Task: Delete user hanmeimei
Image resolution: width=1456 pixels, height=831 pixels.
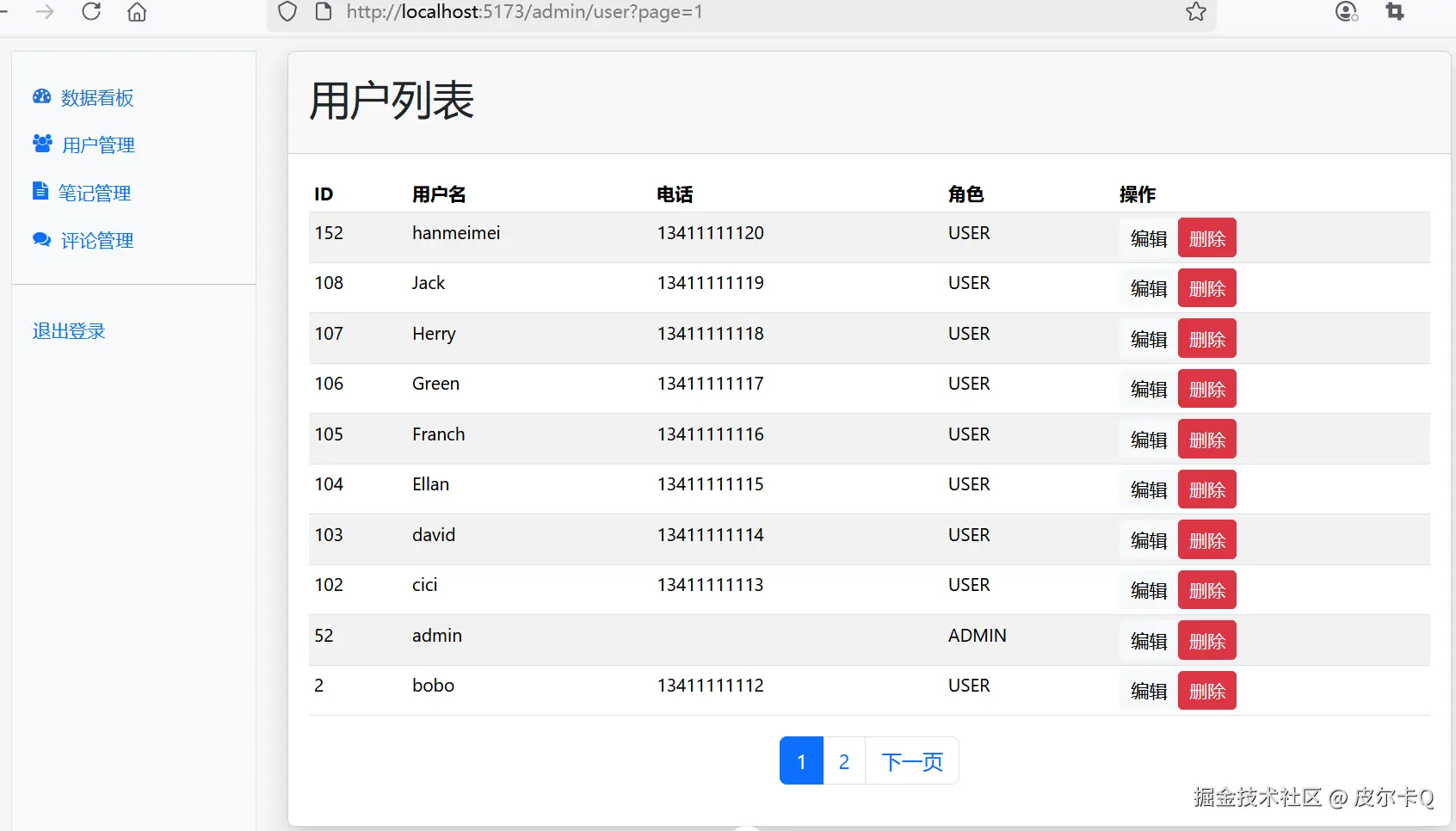Action: click(1206, 237)
